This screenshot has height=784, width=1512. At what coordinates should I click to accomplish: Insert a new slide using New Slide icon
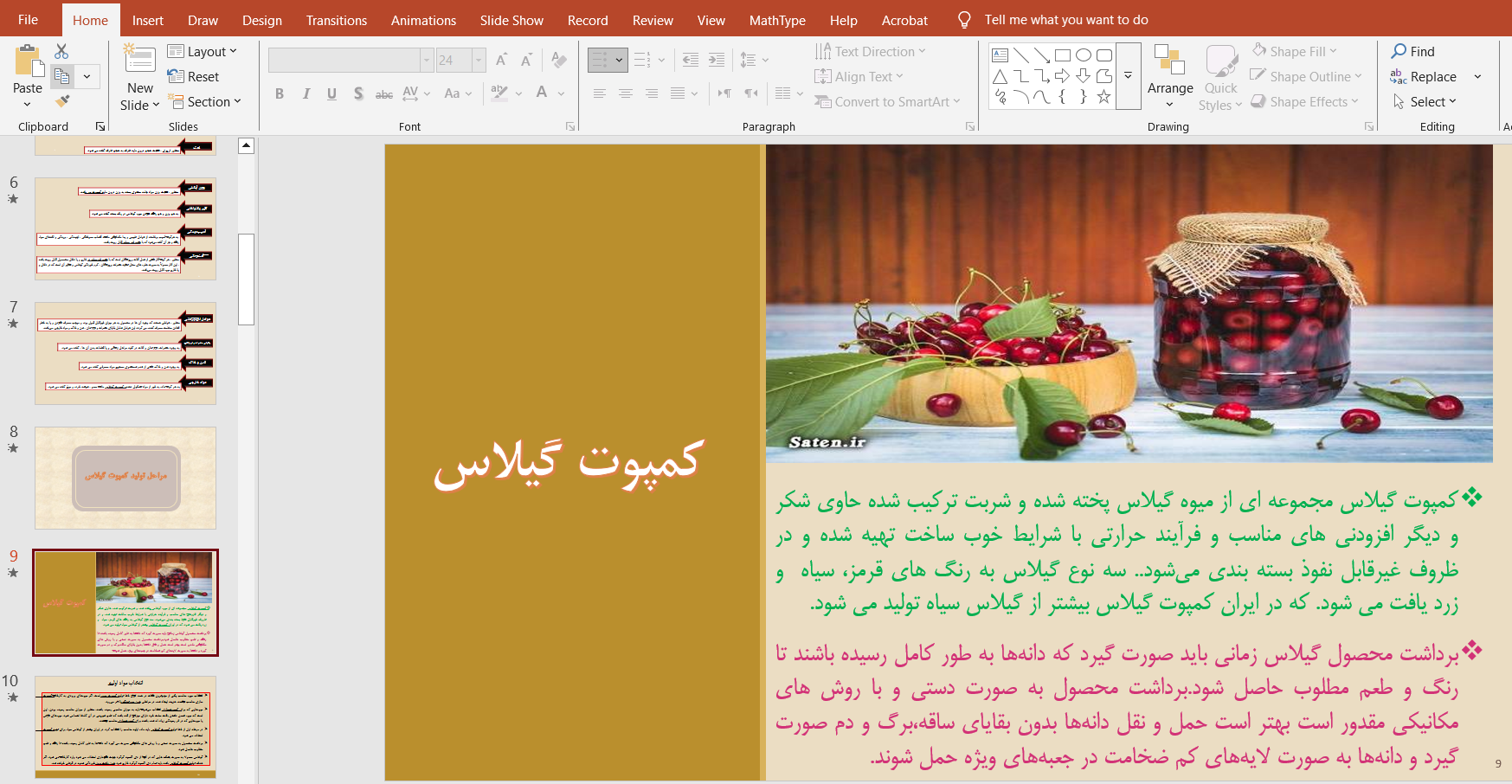[x=139, y=59]
